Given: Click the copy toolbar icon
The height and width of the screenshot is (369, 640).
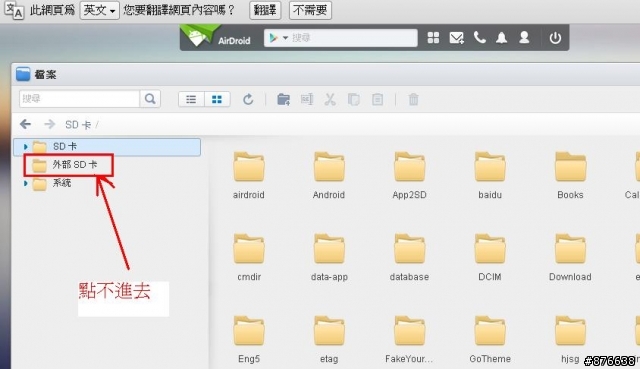Looking at the screenshot, I should 353,99.
